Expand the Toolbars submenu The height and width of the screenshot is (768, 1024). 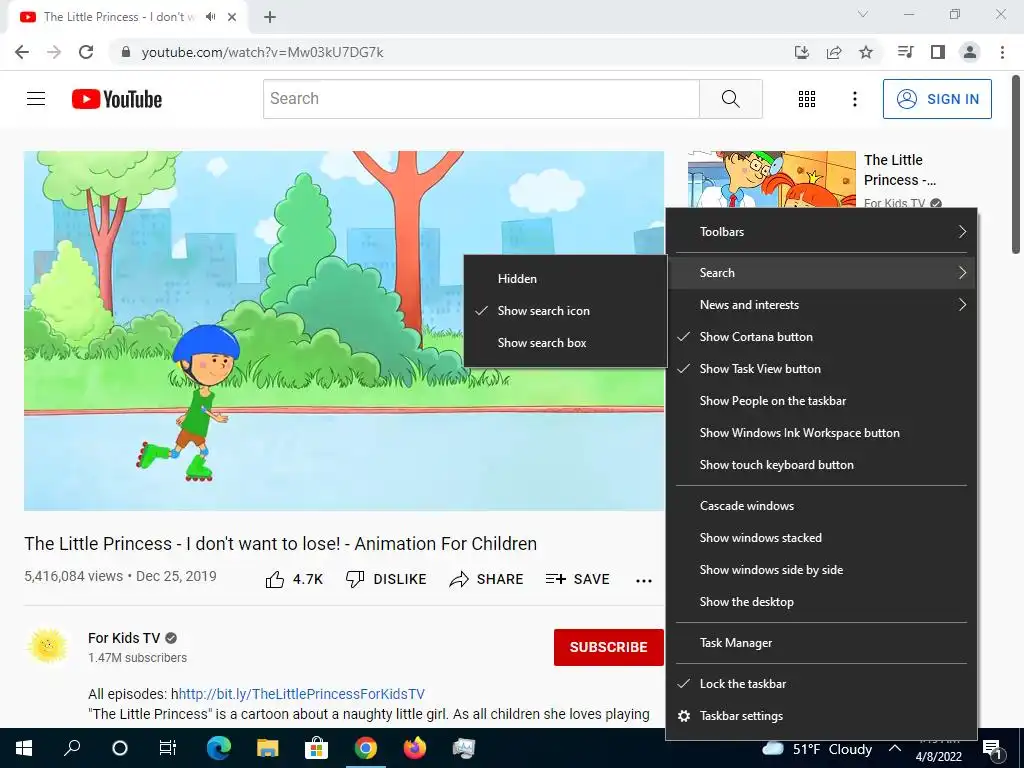click(821, 232)
